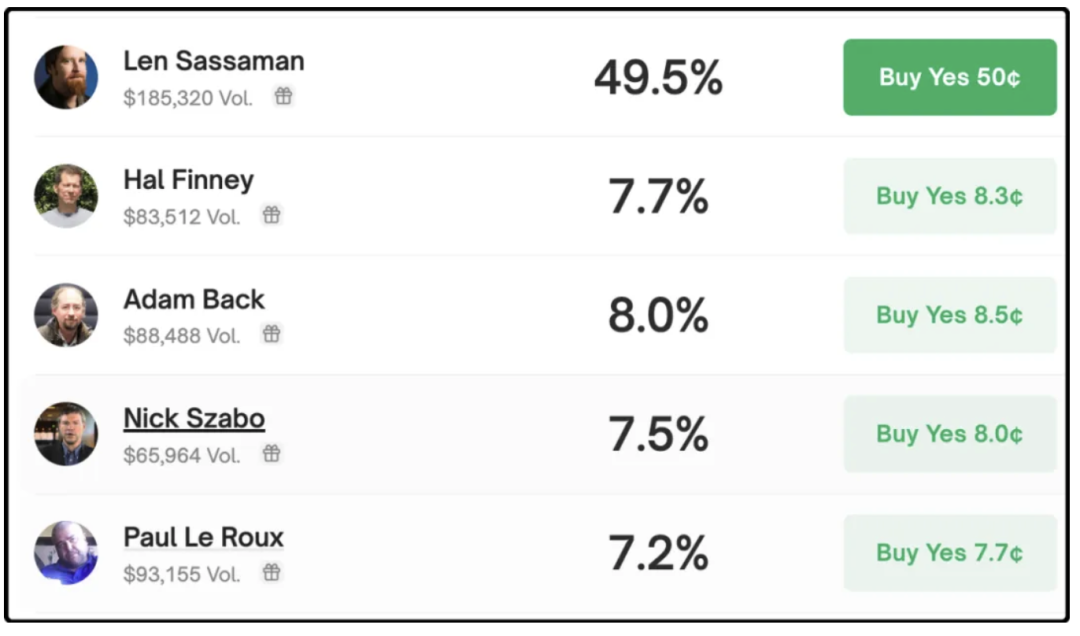This screenshot has height=636, width=1080.
Task: Open the underlined Nick Szabo link
Action: click(194, 418)
